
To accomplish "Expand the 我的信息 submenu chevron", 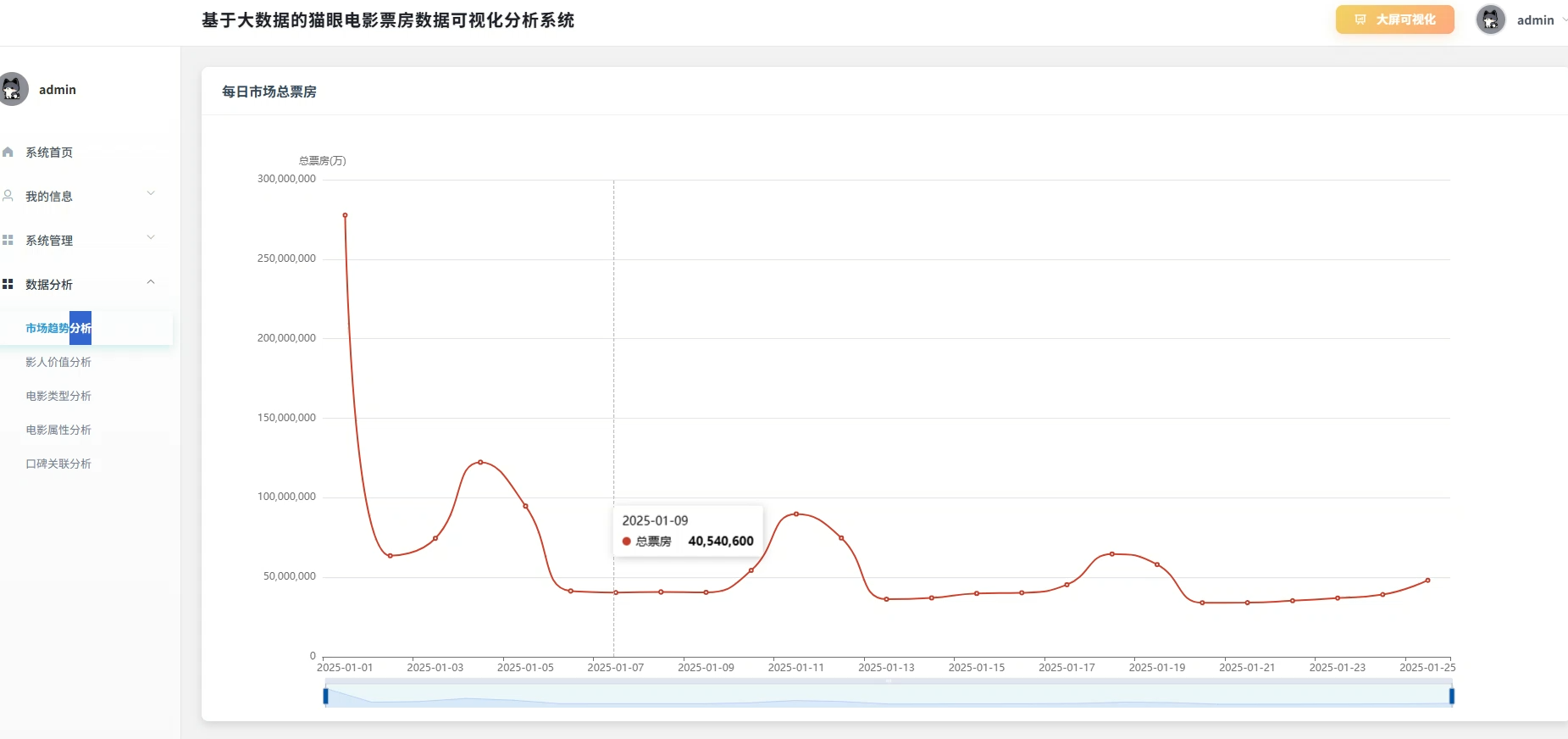I will [151, 194].
